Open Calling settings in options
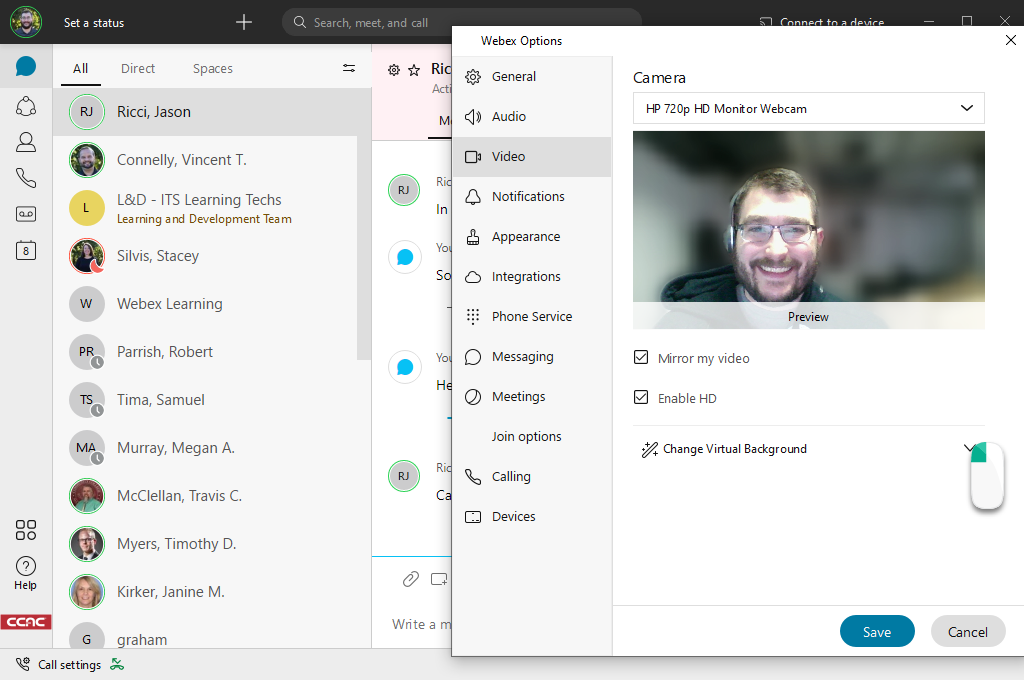Image resolution: width=1024 pixels, height=680 pixels. coord(532,477)
